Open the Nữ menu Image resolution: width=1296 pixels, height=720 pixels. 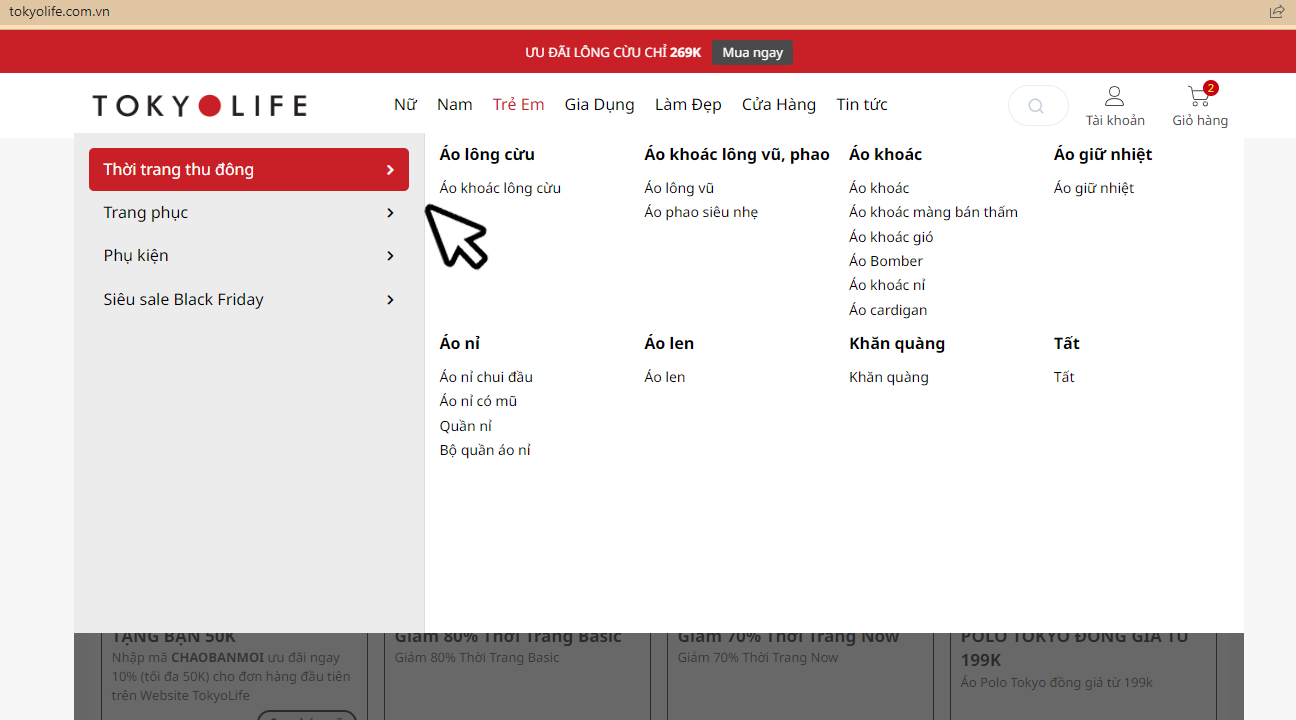tap(405, 105)
